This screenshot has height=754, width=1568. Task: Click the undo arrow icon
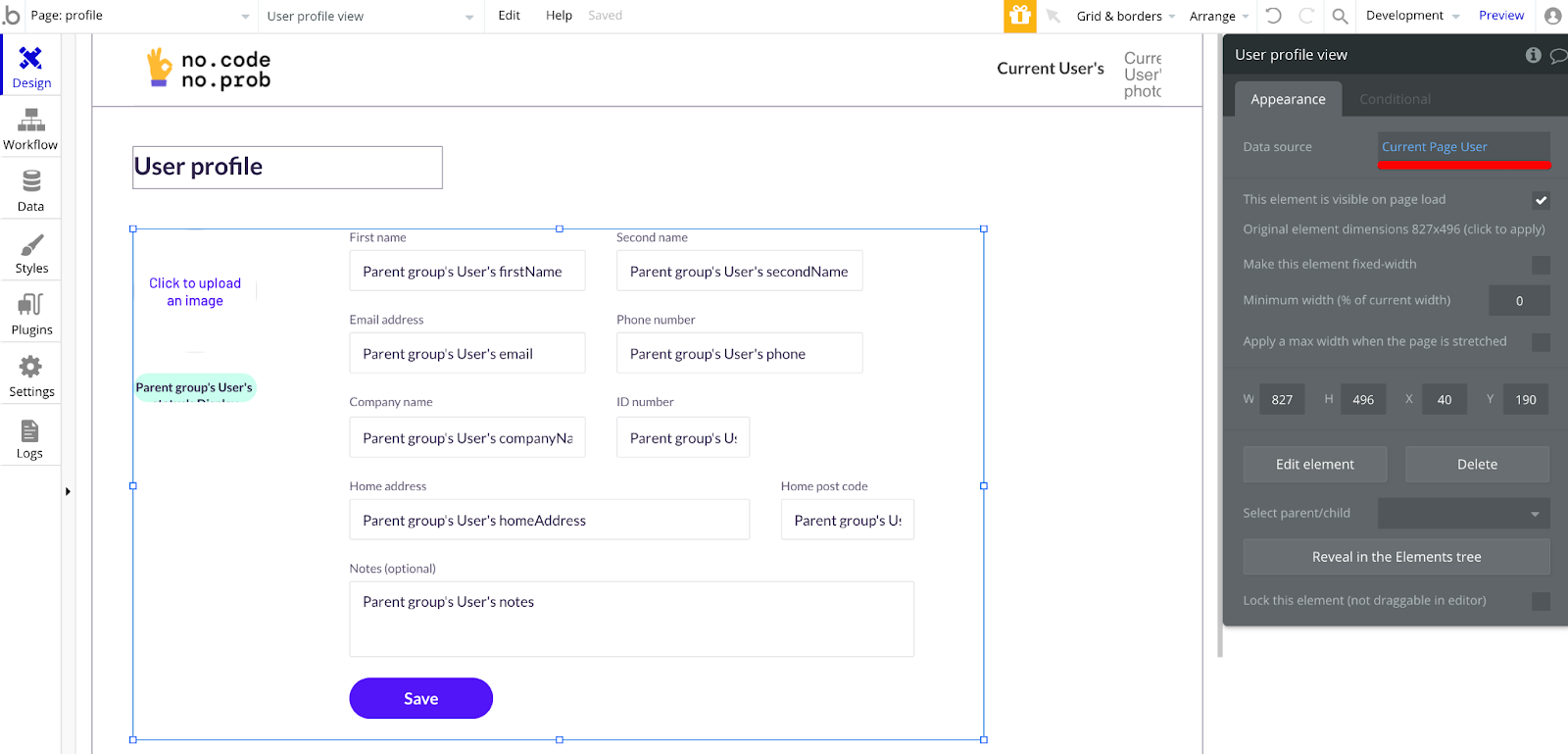tap(1273, 16)
